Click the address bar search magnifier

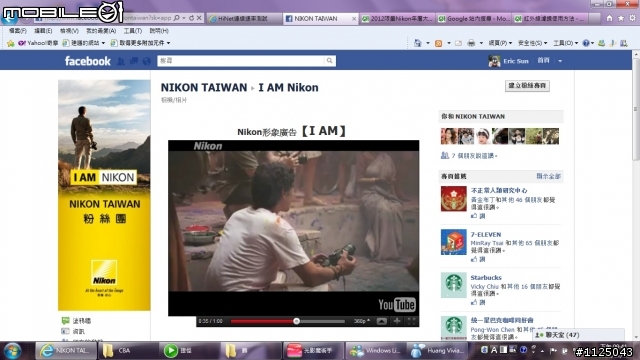tap(176, 18)
